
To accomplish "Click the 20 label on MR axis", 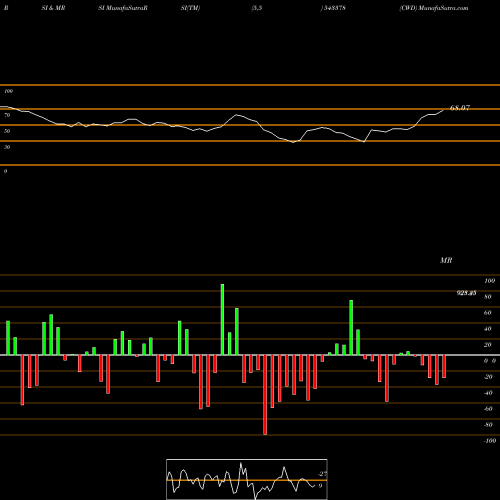I will pyautogui.click(x=488, y=345).
